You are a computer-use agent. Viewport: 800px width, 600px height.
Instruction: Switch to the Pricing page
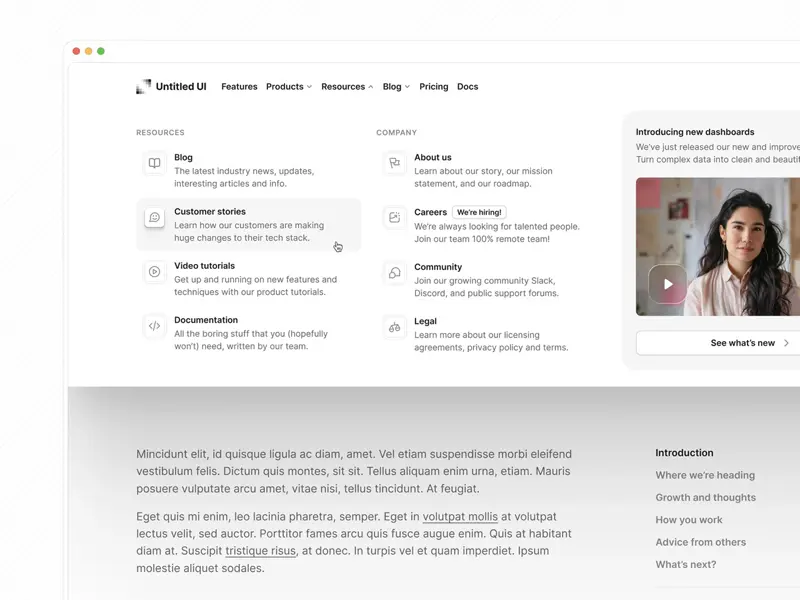click(434, 86)
